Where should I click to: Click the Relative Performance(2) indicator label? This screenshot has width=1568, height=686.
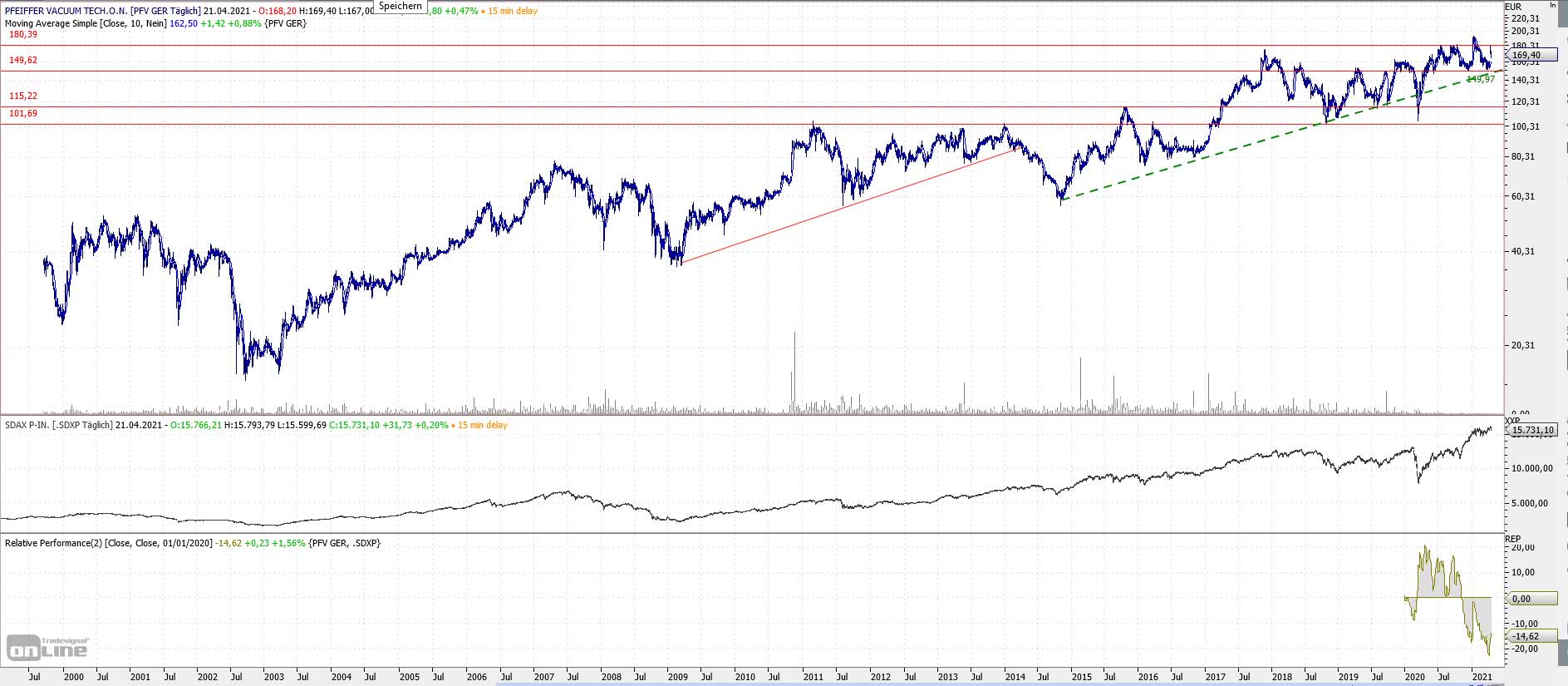[108, 543]
